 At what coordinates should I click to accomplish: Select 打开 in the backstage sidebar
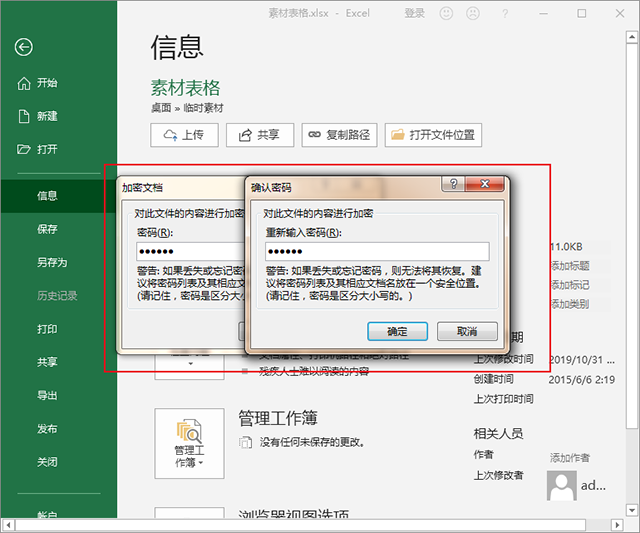[x=38, y=149]
